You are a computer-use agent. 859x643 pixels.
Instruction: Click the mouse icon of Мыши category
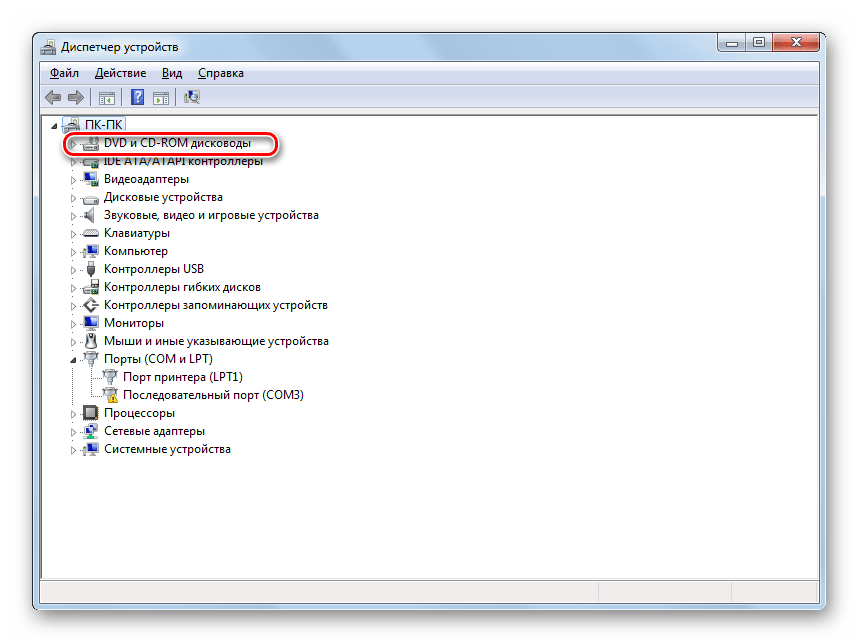click(91, 341)
